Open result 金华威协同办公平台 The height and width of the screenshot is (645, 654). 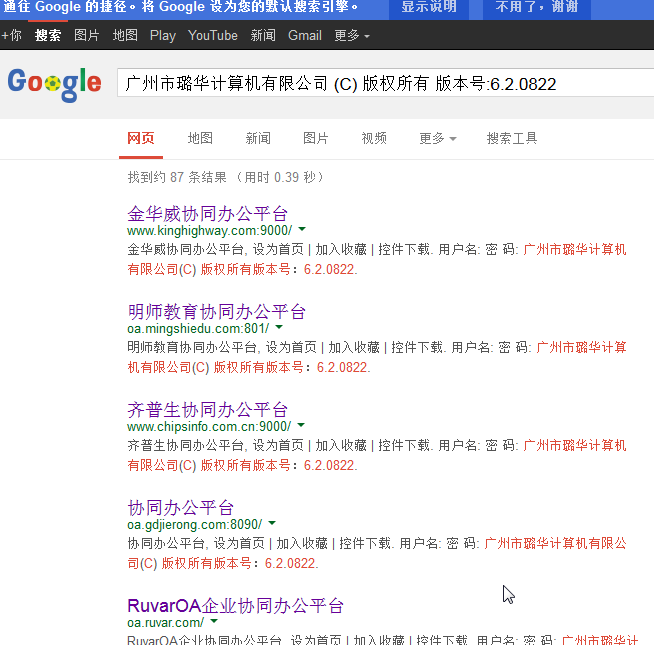pos(207,214)
